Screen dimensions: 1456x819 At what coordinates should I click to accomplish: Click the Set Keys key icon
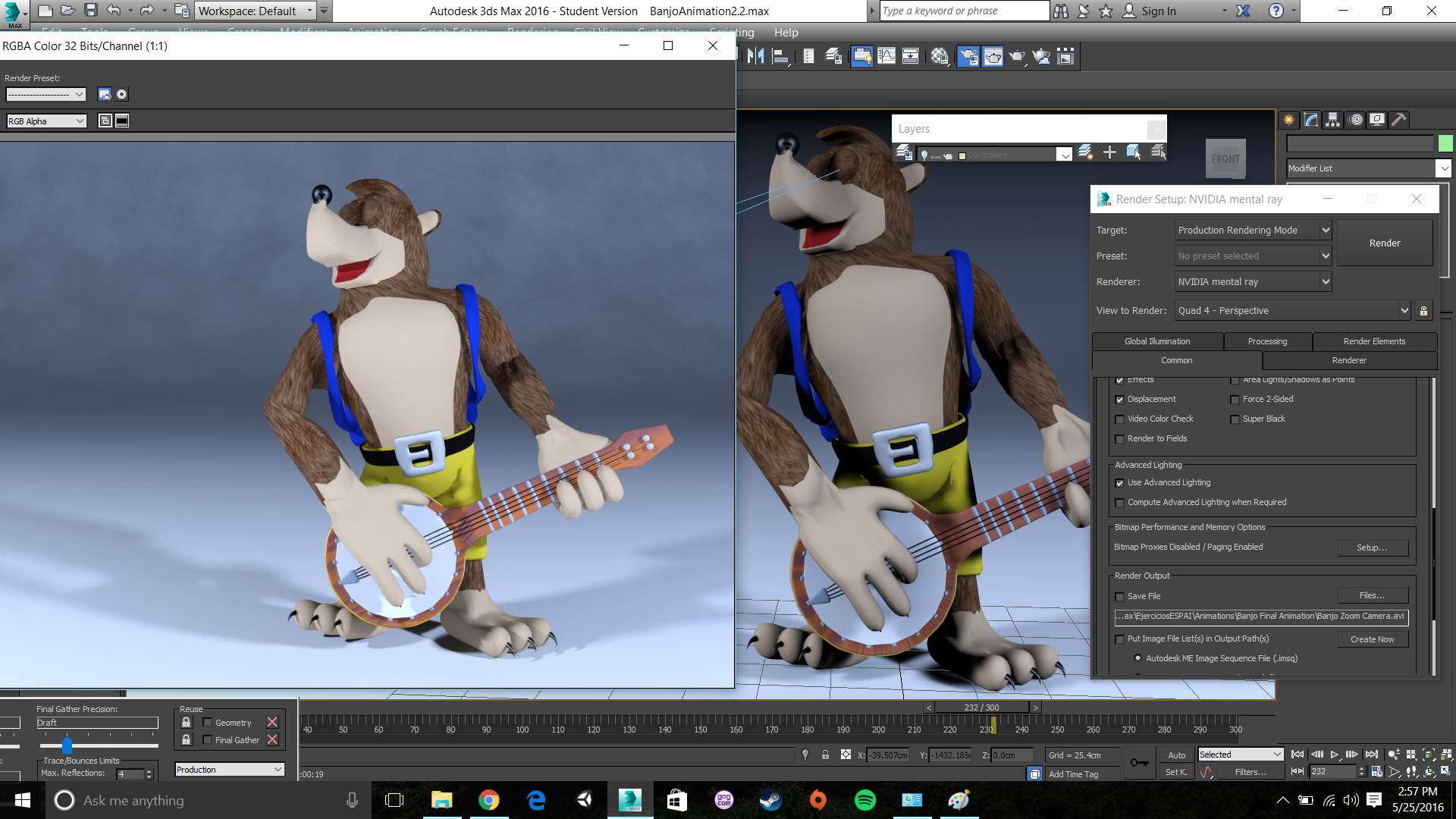click(1139, 763)
